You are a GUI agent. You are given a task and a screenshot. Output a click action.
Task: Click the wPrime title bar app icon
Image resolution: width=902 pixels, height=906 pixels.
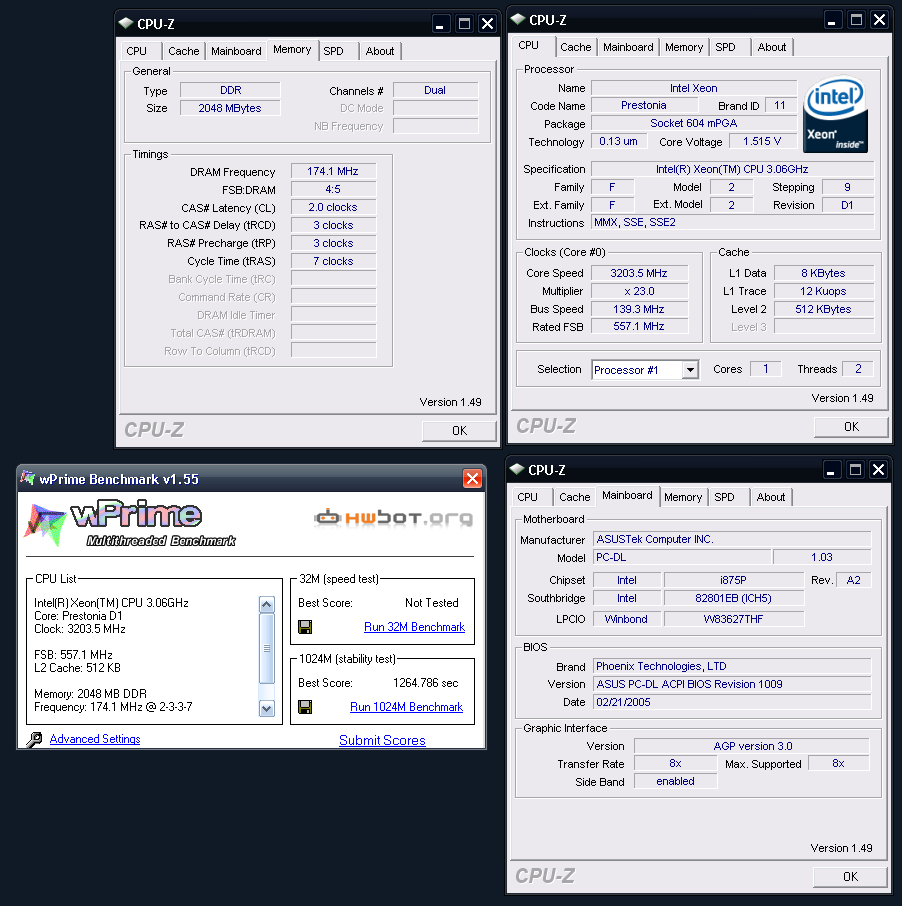coord(28,478)
